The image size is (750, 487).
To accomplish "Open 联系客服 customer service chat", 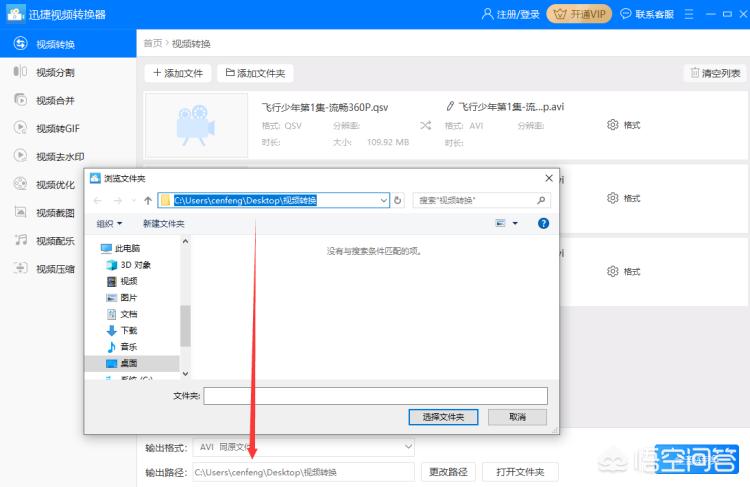I will (647, 14).
